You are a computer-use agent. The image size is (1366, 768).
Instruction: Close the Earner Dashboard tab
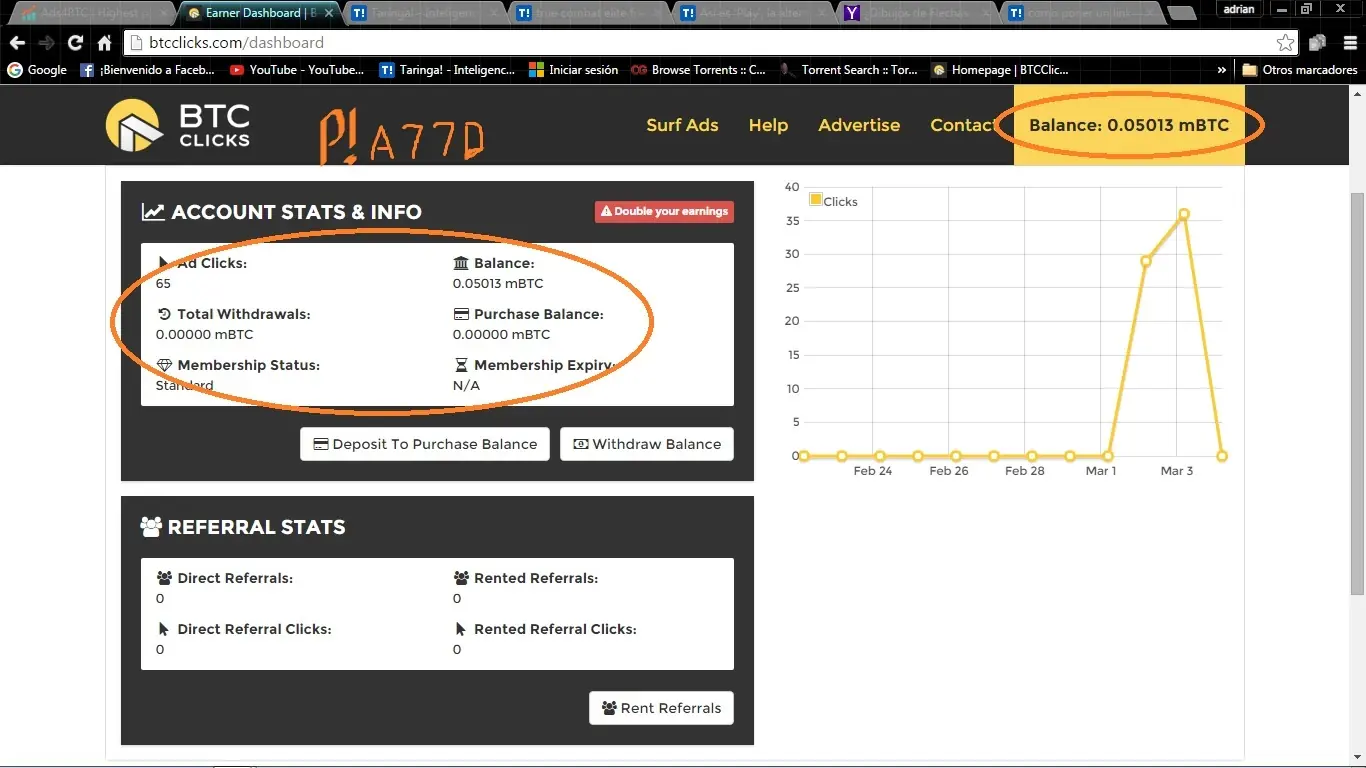[329, 13]
